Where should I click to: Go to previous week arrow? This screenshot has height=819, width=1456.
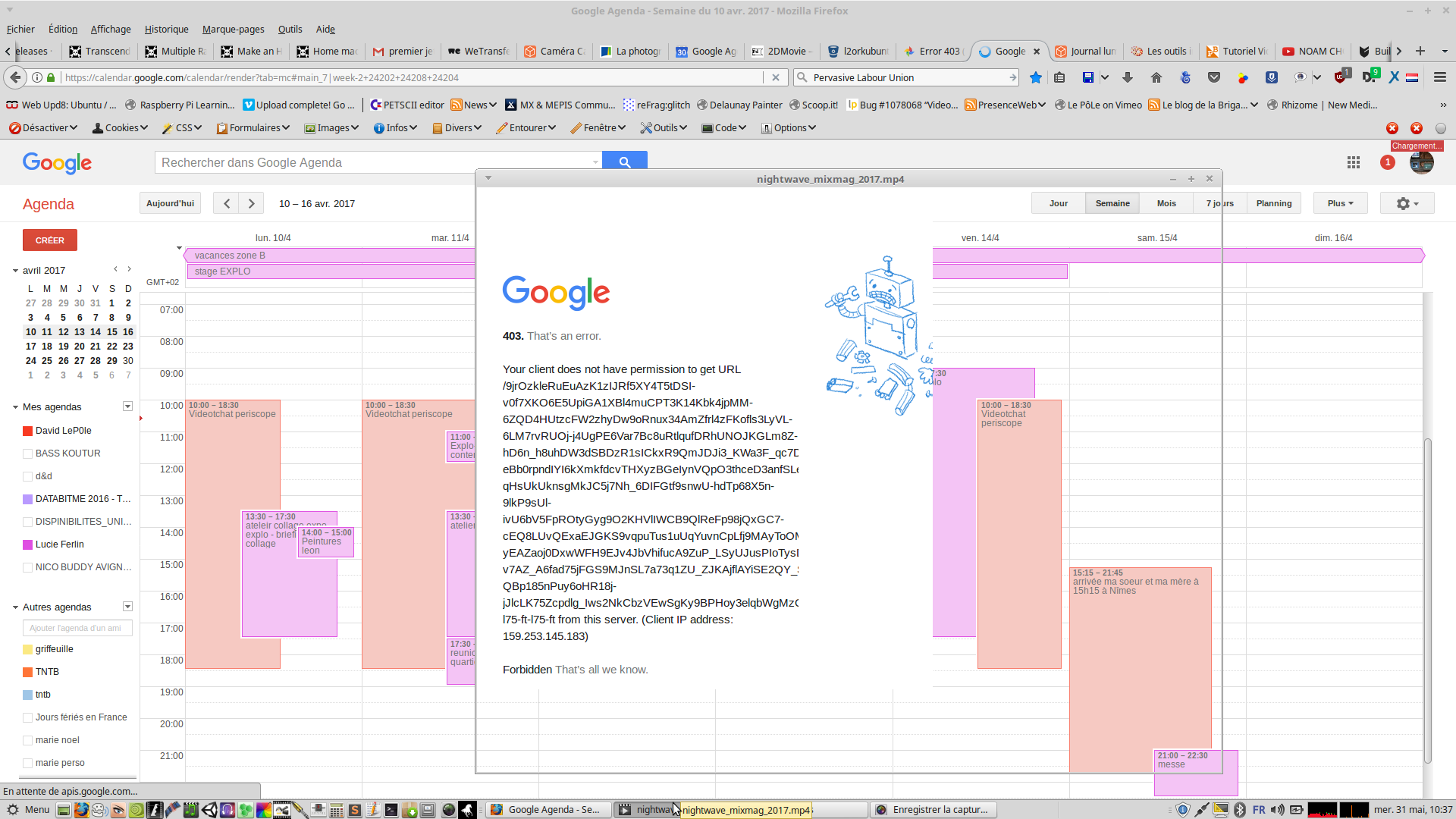[226, 203]
